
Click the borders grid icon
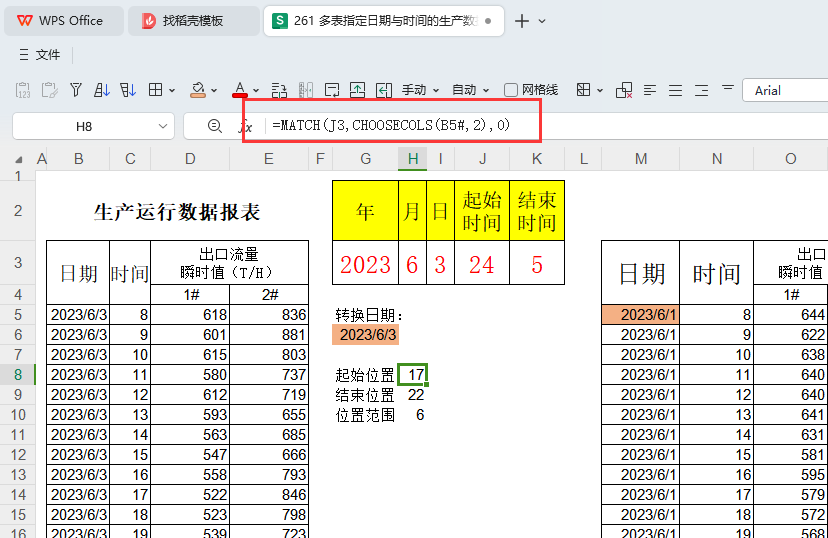[155, 90]
